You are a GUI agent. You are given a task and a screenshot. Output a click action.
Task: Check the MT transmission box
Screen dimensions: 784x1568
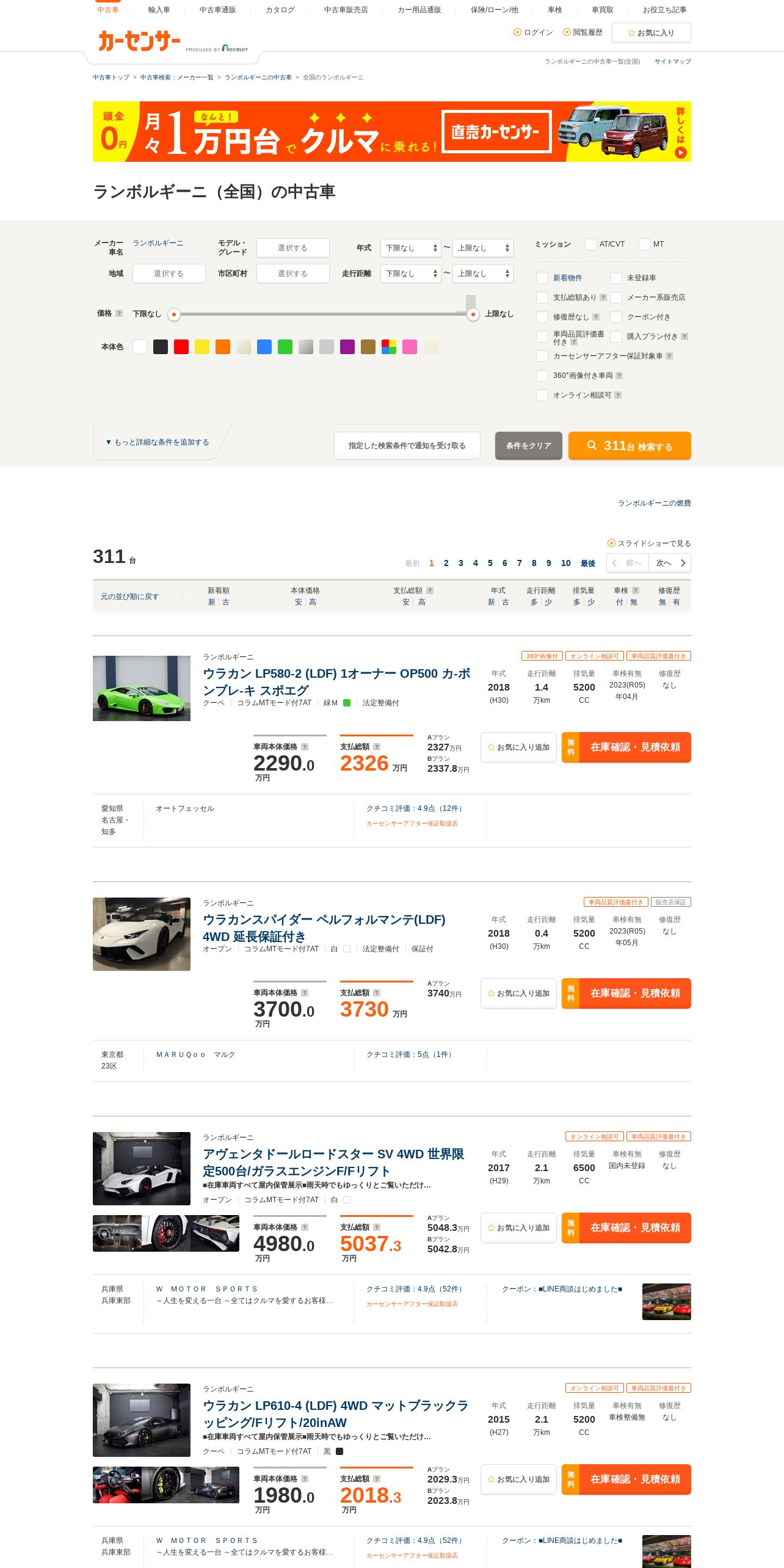[644, 244]
